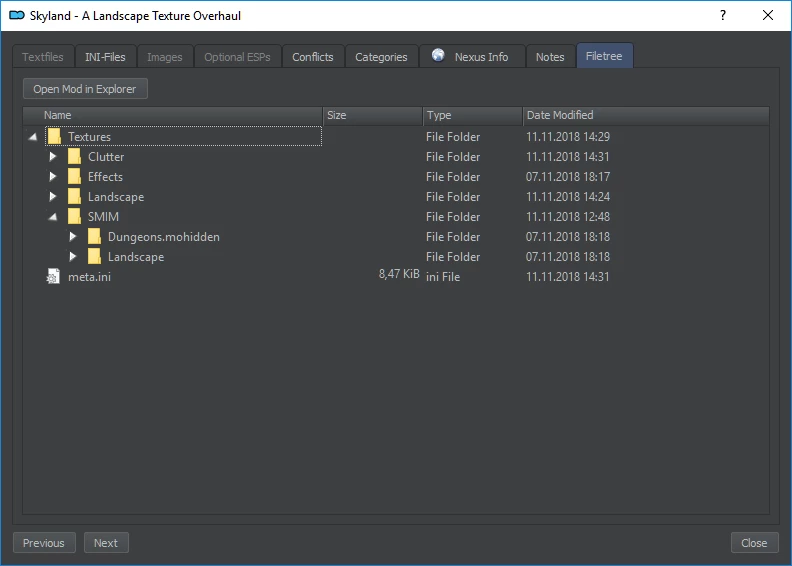The width and height of the screenshot is (792, 566).
Task: Go to the Previous mod
Action: (44, 543)
